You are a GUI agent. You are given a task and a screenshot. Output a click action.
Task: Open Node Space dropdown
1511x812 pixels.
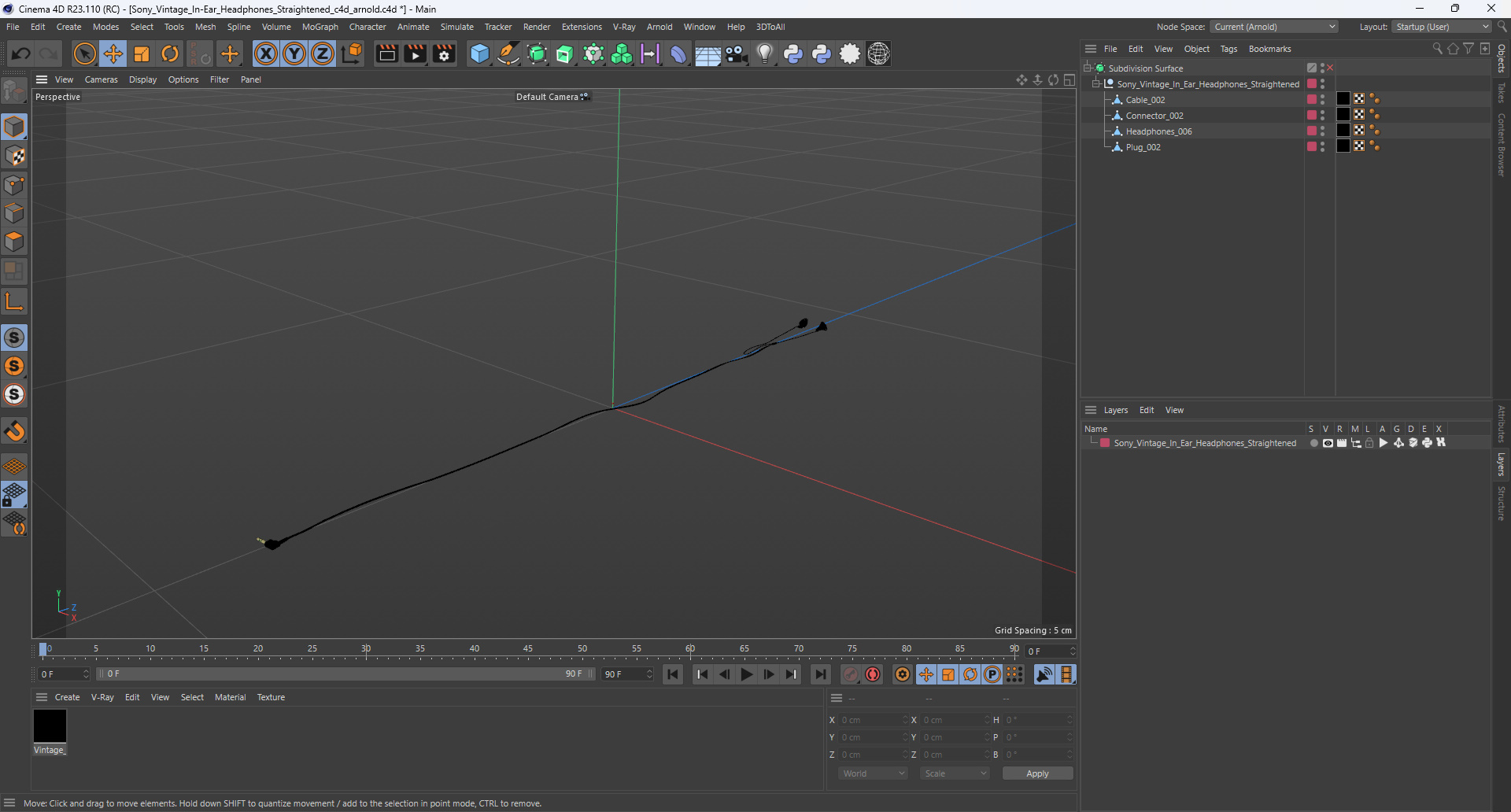[x=1274, y=27]
